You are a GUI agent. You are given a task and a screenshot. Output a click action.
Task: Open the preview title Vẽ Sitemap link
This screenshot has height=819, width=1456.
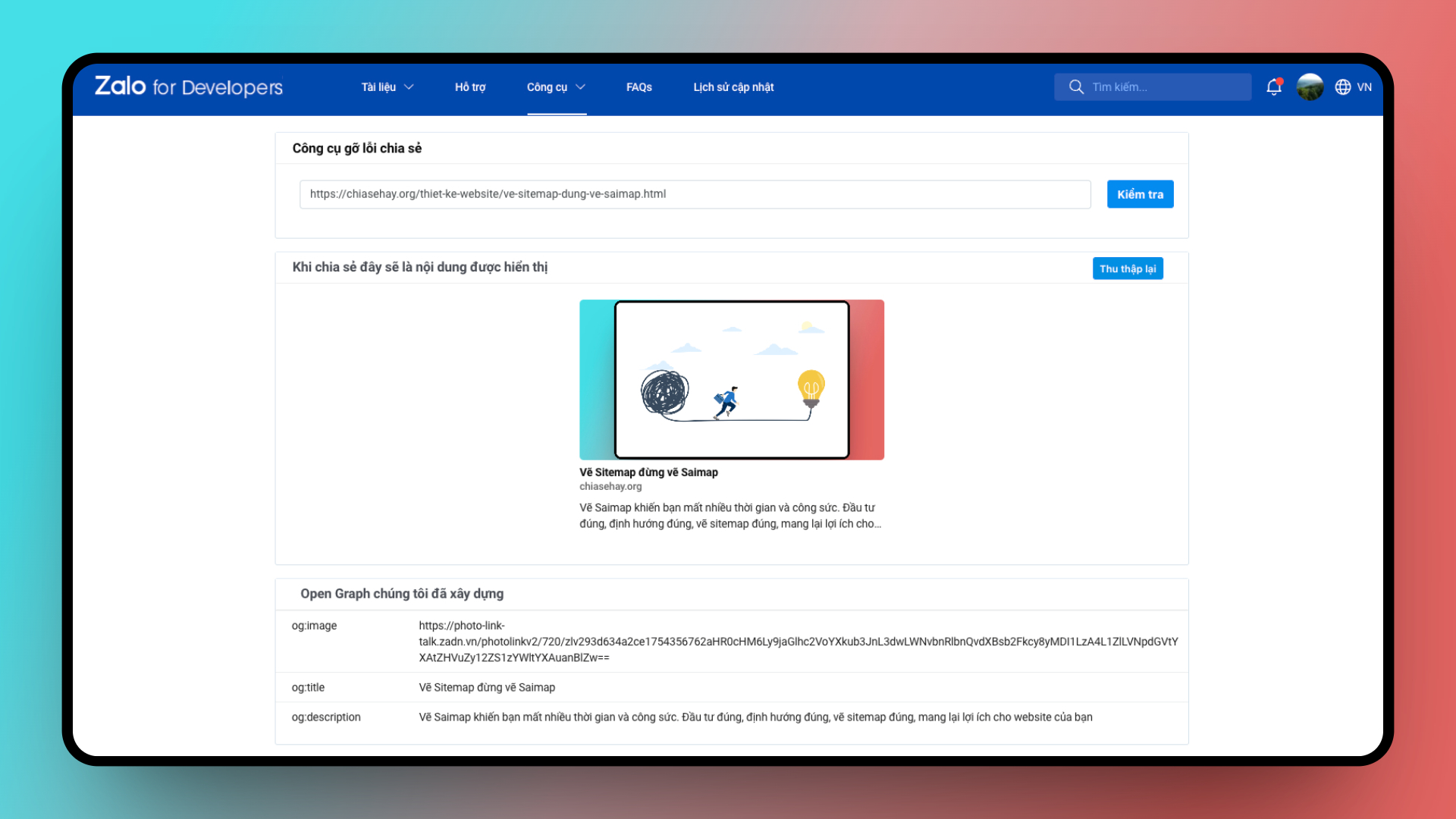pyautogui.click(x=648, y=472)
